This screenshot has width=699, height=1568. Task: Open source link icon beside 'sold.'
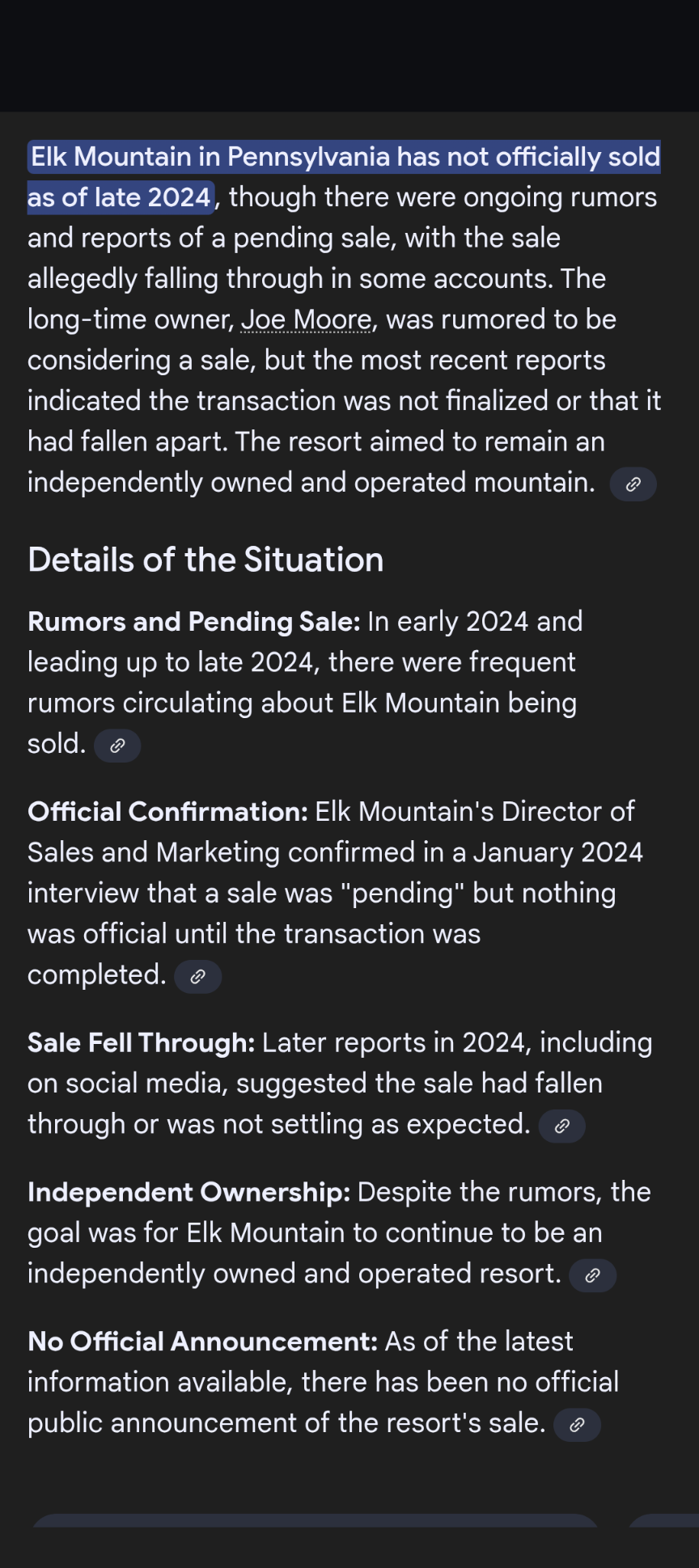pyautogui.click(x=117, y=746)
